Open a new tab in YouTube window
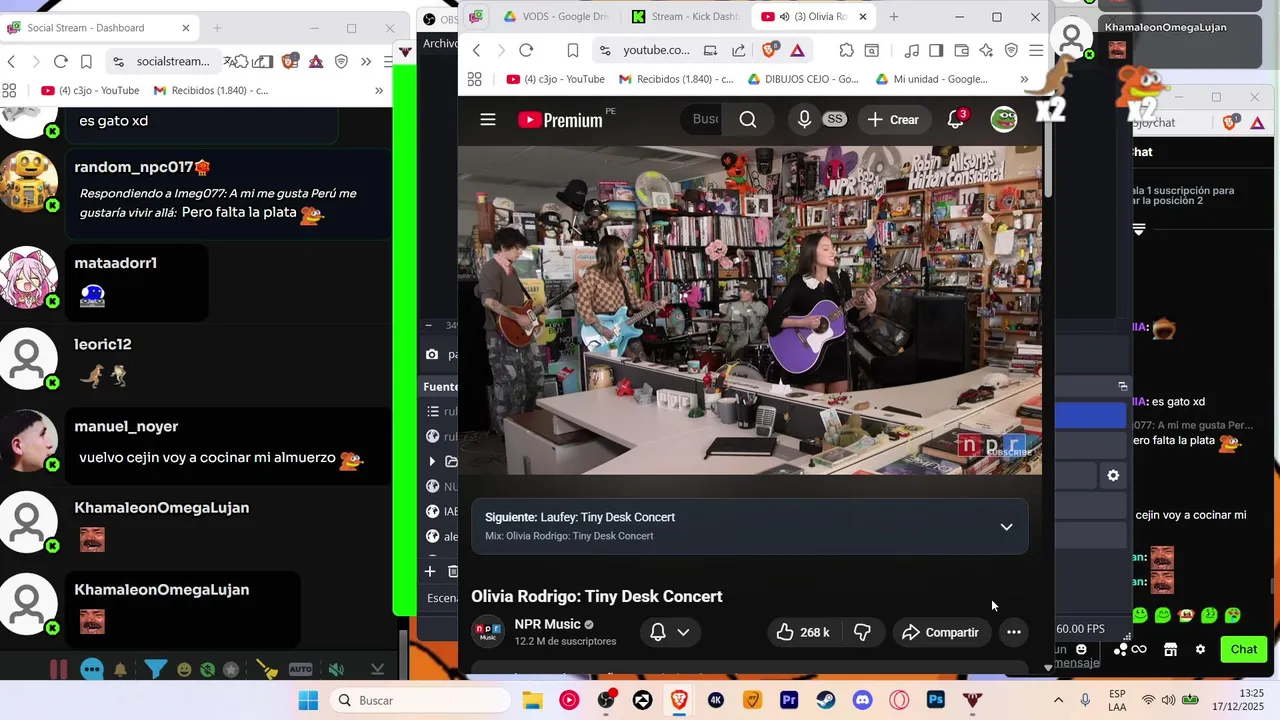1280x720 pixels. (894, 17)
